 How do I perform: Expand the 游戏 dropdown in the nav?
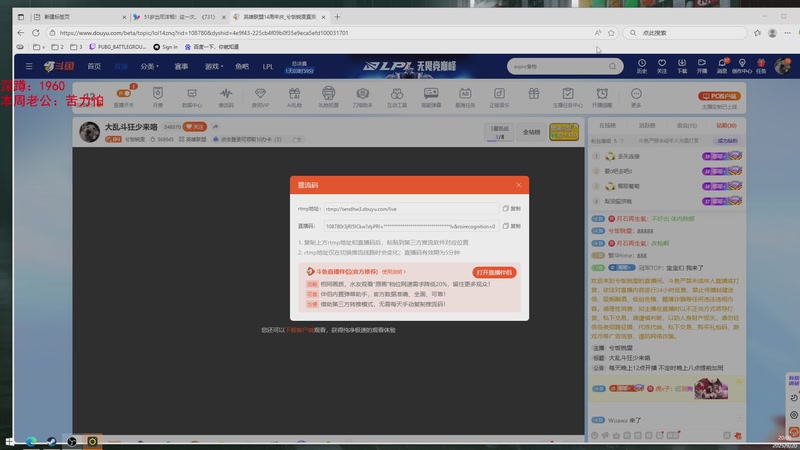coord(214,66)
